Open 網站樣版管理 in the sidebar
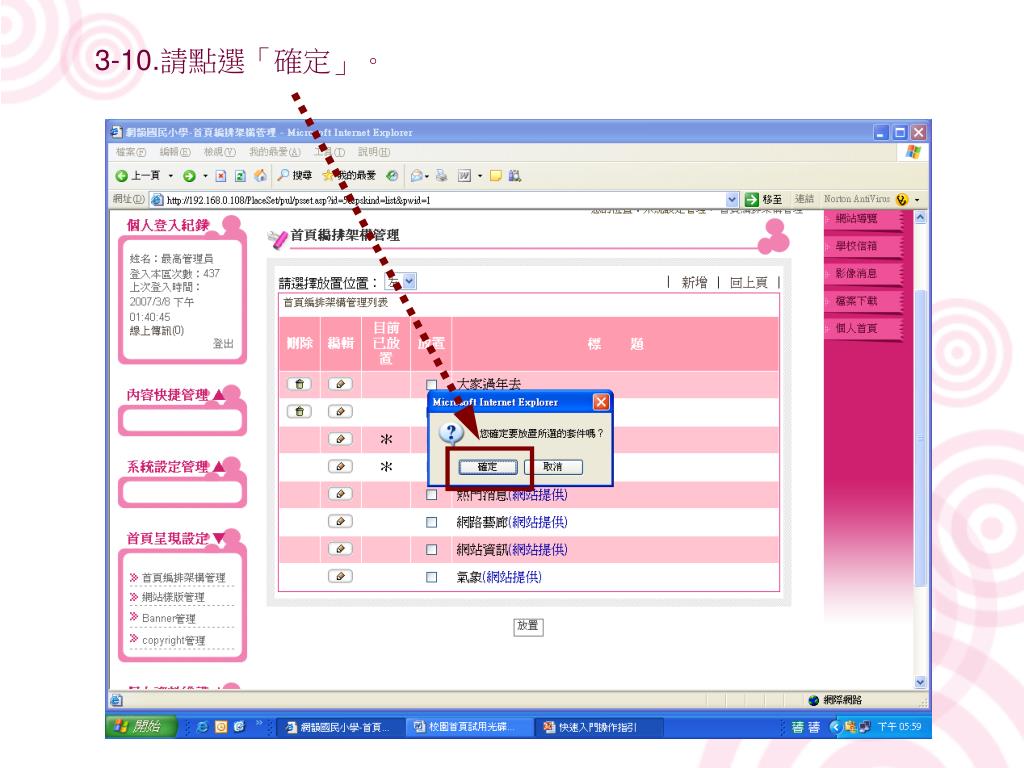1024x768 pixels. click(173, 597)
